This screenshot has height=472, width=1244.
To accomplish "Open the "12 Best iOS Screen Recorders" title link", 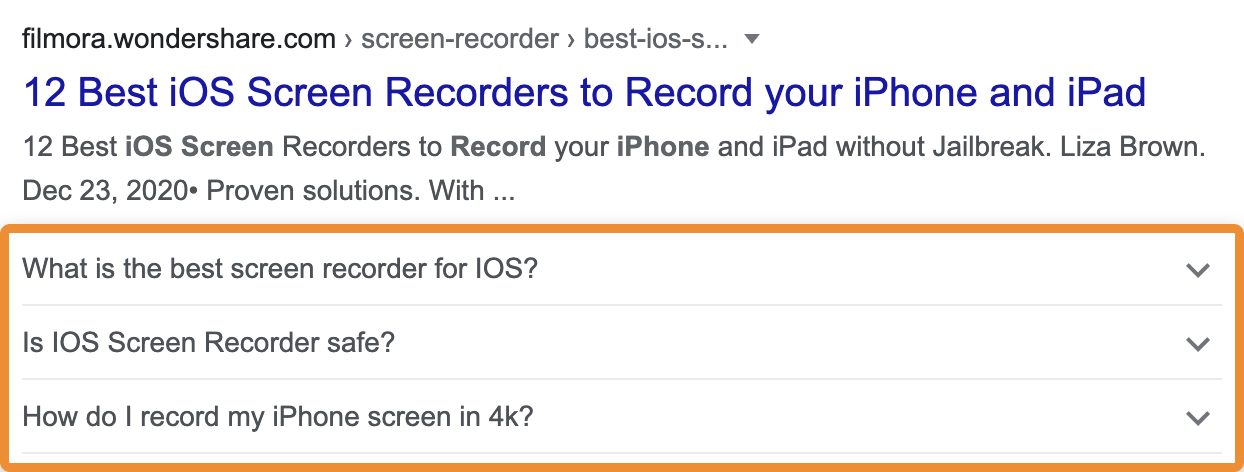I will (584, 93).
